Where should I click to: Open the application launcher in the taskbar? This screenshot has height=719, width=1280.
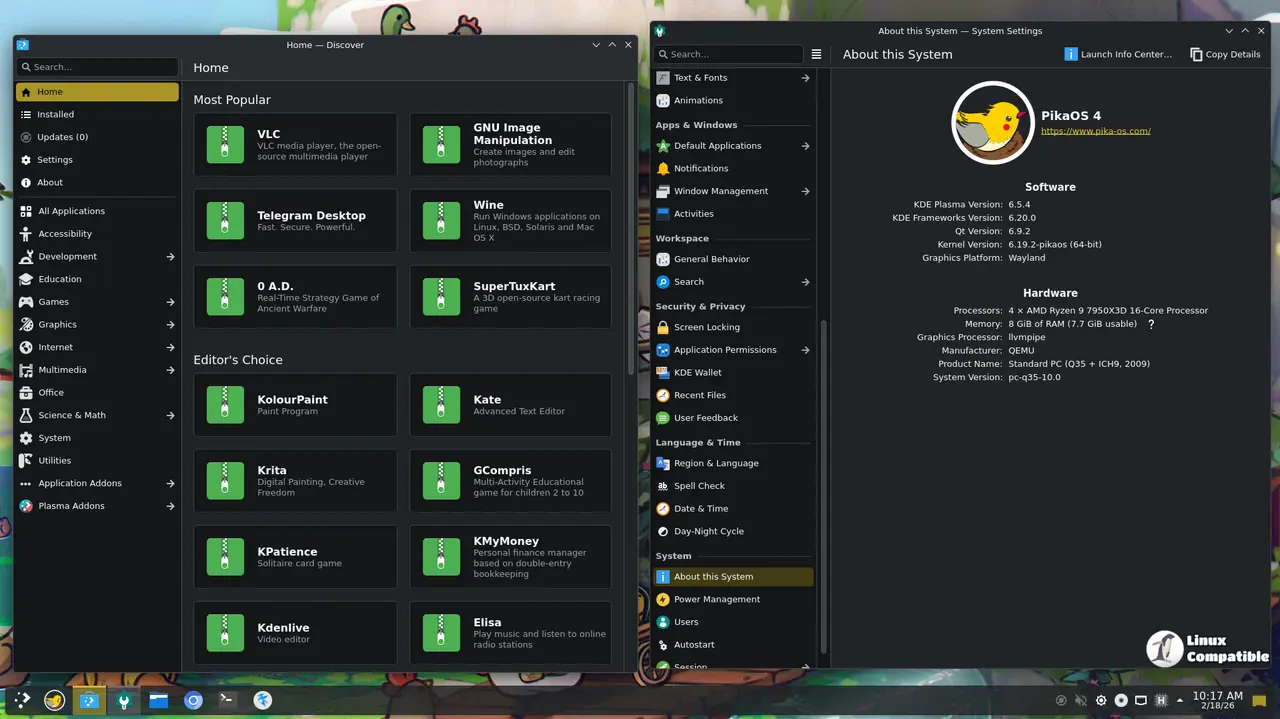(21, 700)
